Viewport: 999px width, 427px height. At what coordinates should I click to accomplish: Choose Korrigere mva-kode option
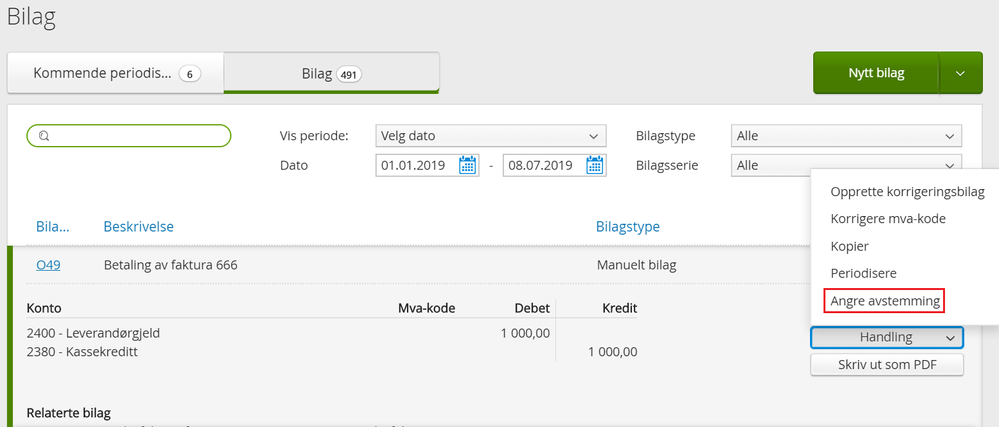[x=888, y=219]
